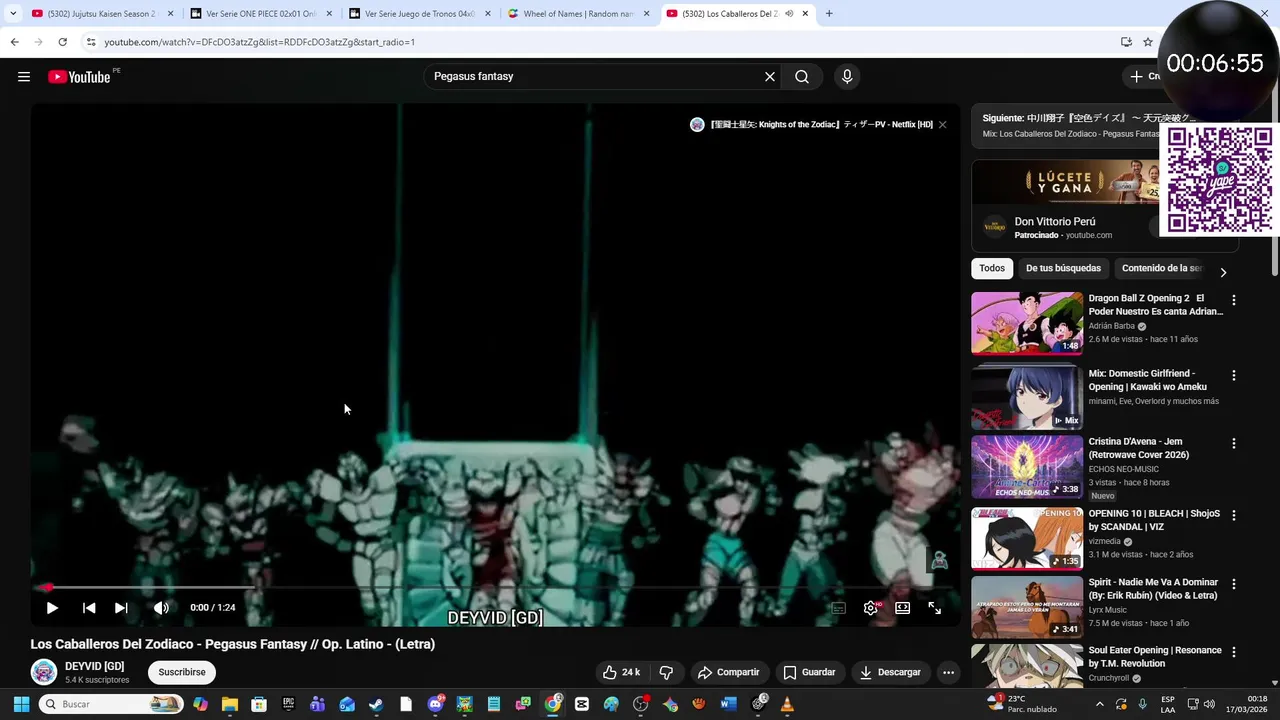
Task: Open OPENING 10 BLEACH Shojos video title
Action: (1154, 520)
